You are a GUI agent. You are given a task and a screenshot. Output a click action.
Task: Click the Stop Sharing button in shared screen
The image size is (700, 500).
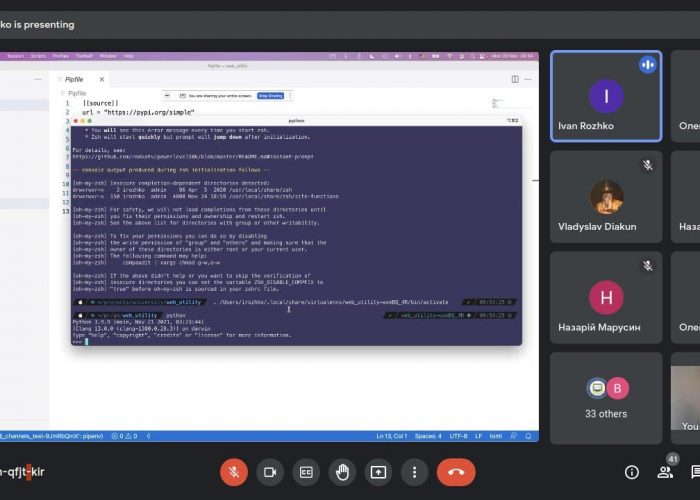[270, 96]
